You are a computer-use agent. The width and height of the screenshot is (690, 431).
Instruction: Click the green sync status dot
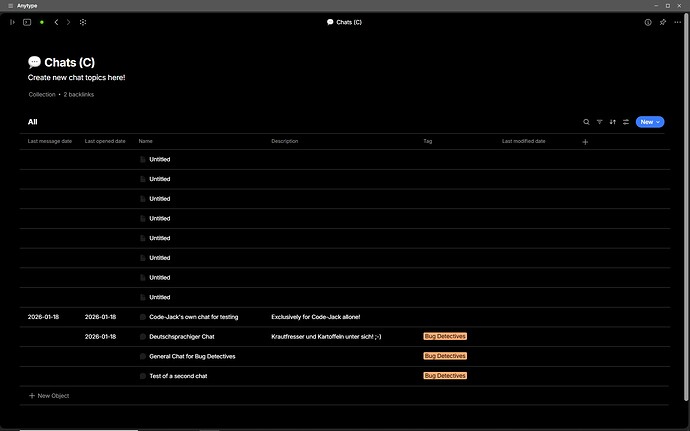(x=42, y=22)
